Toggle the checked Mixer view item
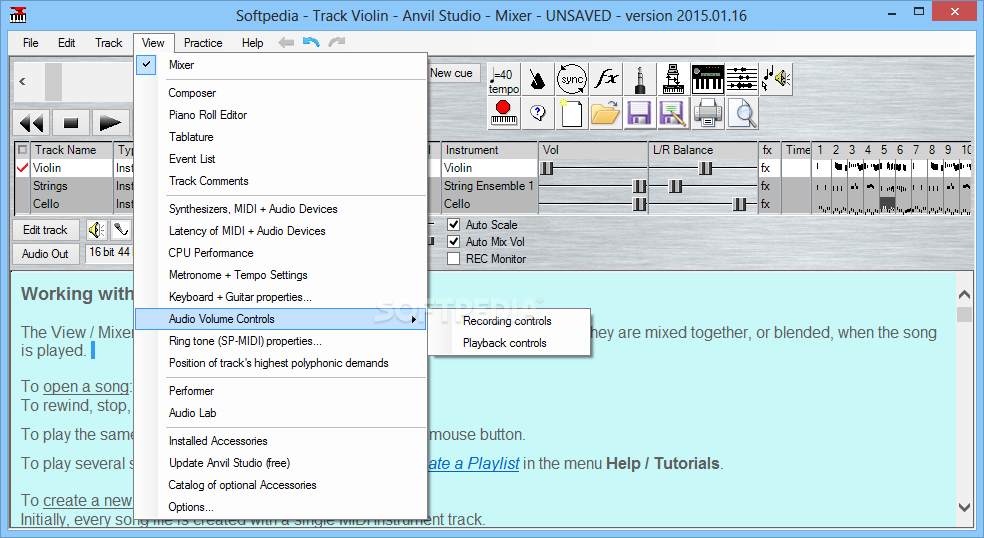This screenshot has height=538, width=984. 281,65
